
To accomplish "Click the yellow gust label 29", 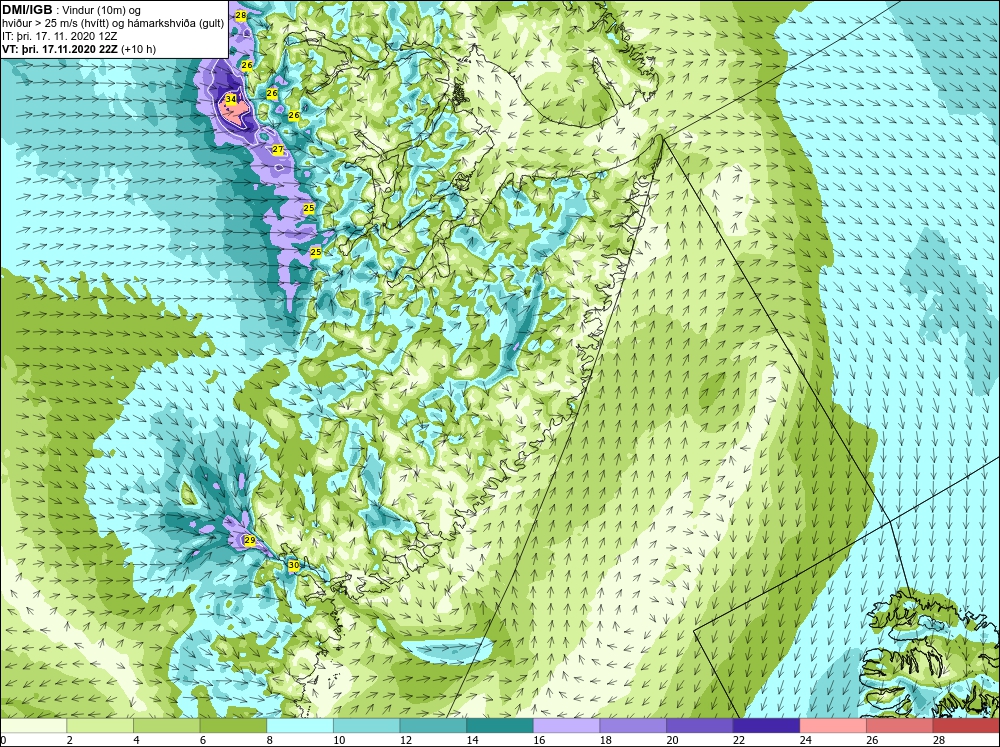I will (x=250, y=541).
